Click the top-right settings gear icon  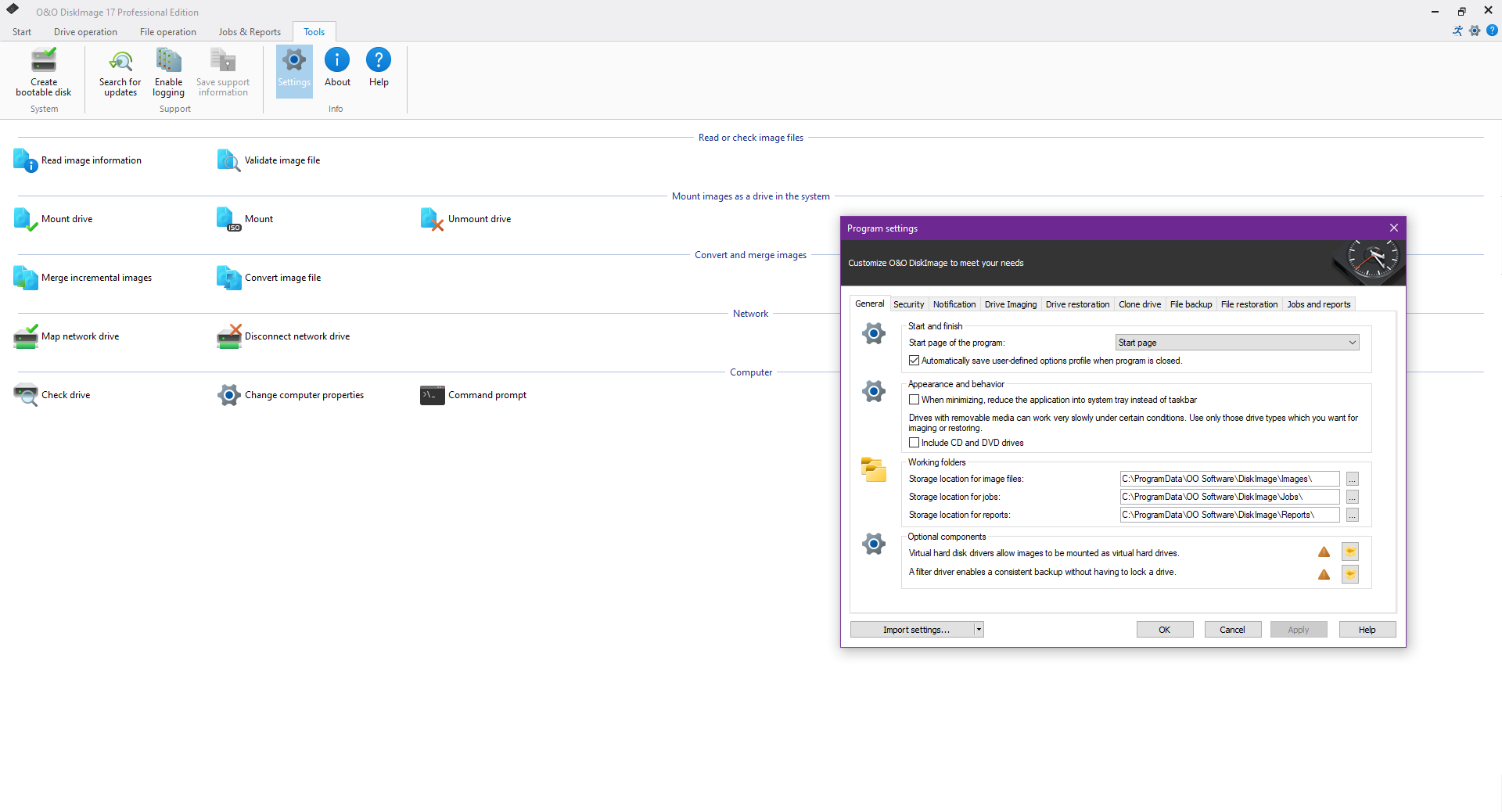(1475, 31)
